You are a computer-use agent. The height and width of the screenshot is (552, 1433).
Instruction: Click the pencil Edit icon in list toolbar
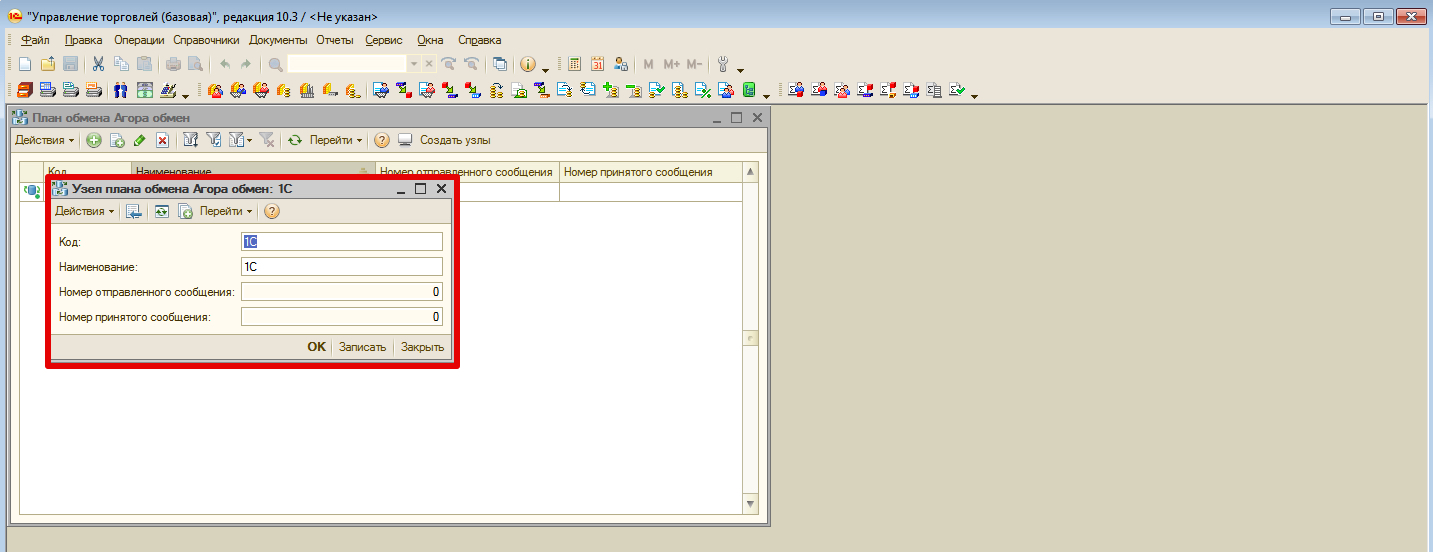pyautogui.click(x=140, y=141)
